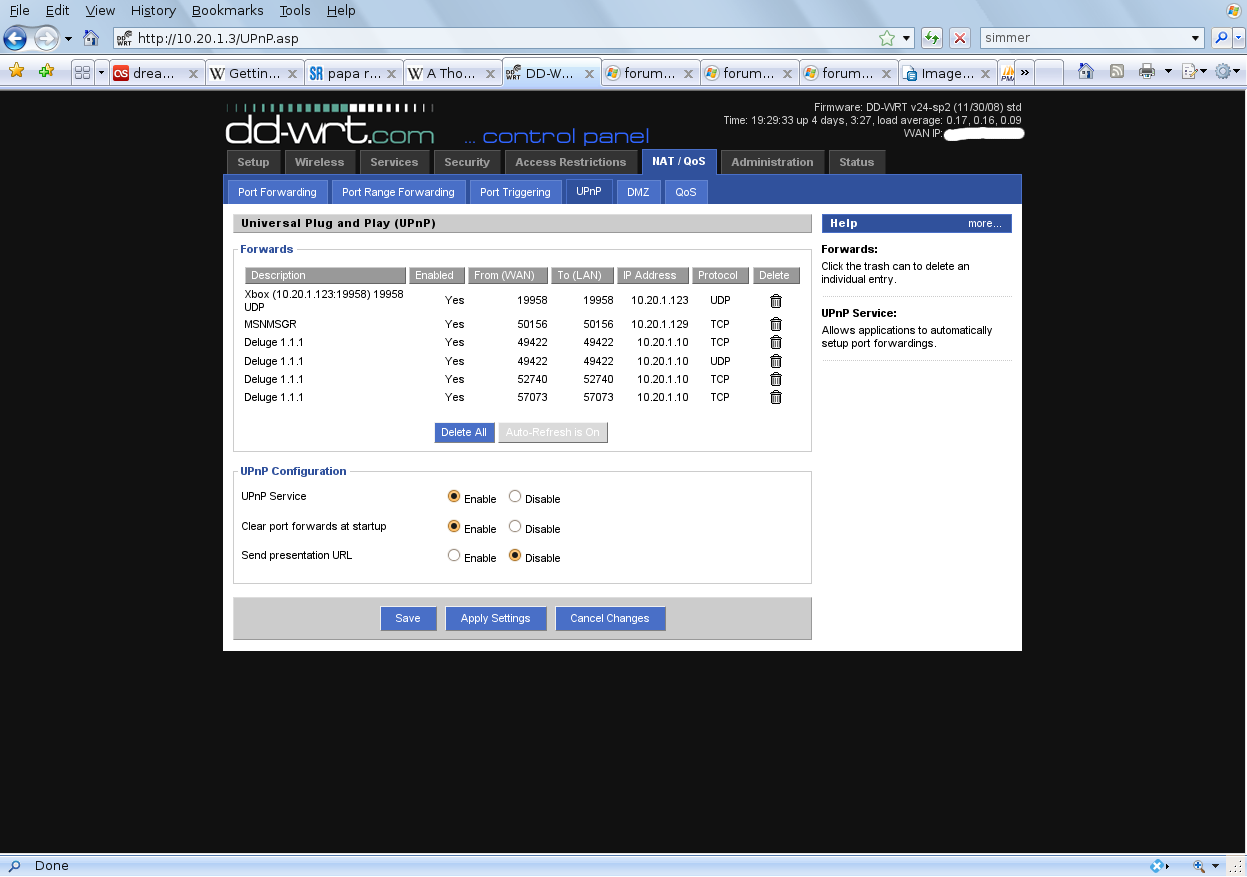Click the RSS feeds toolbar icon
Viewport: 1247px width, 877px height.
(x=1117, y=72)
